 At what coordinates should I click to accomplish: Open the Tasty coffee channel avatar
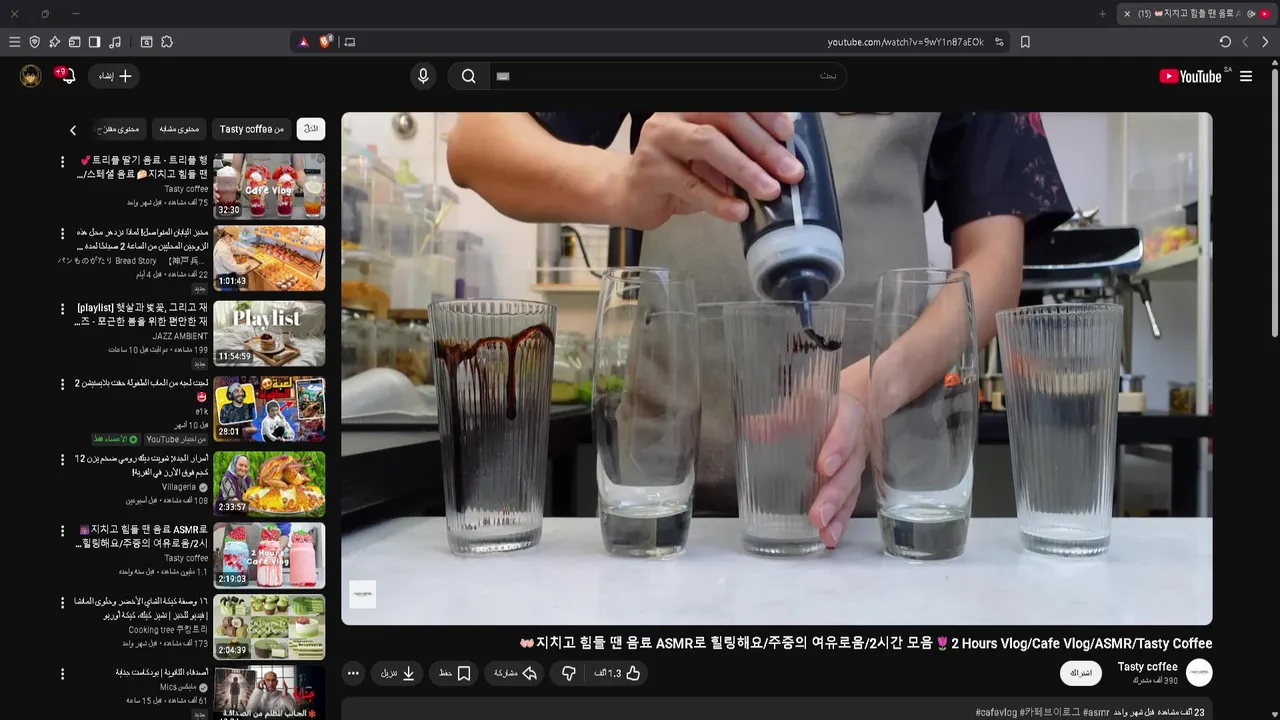(1199, 672)
